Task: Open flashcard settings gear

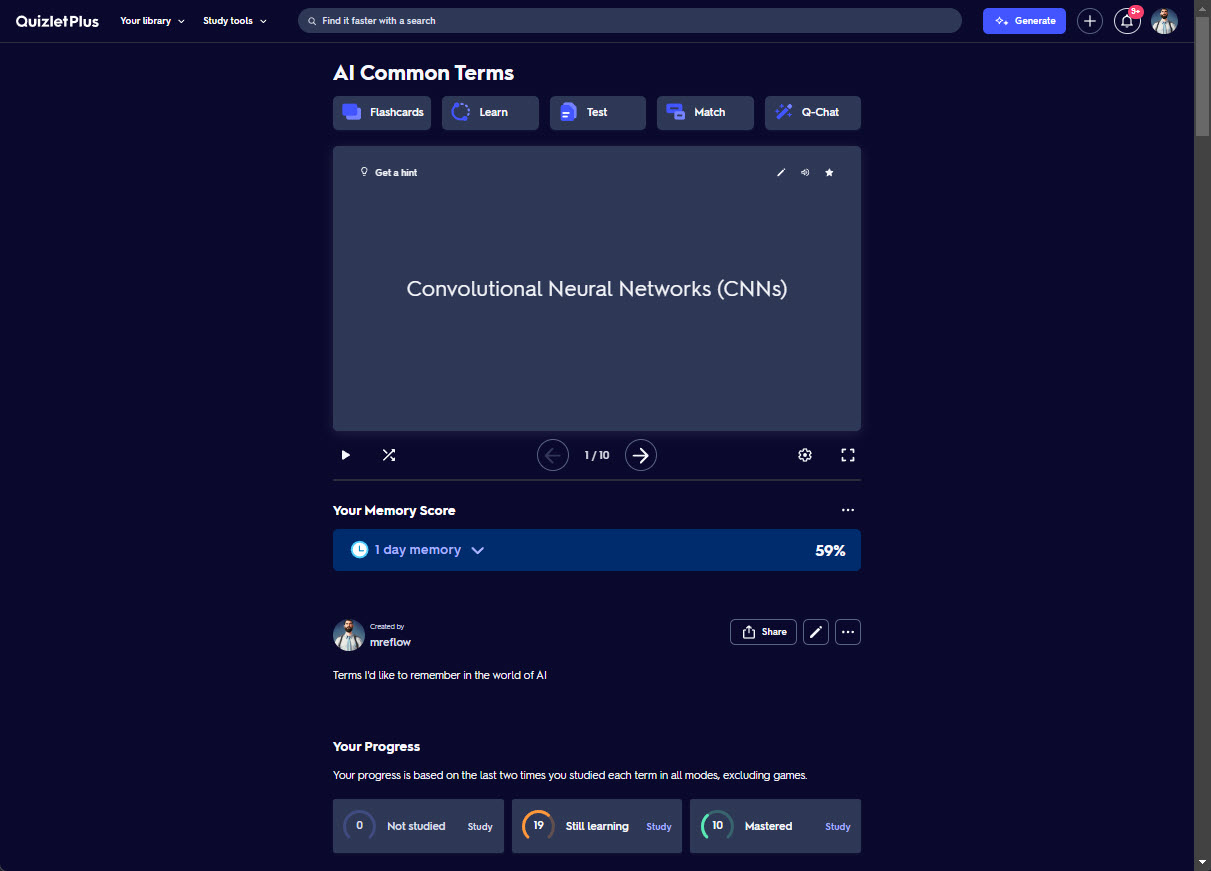Action: pos(805,455)
